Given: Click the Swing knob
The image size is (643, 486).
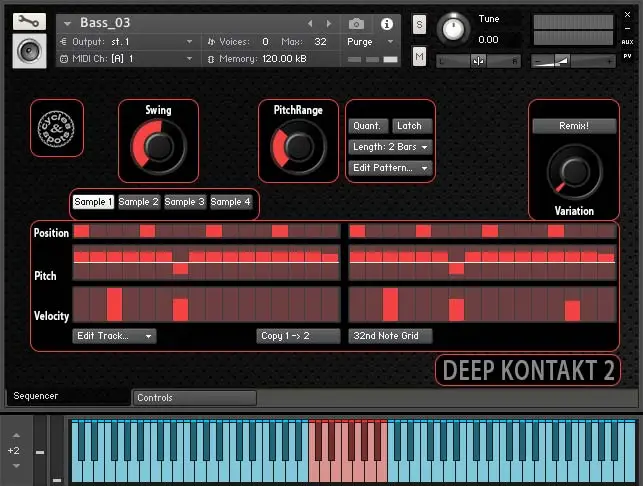Looking at the screenshot, I should (159, 146).
